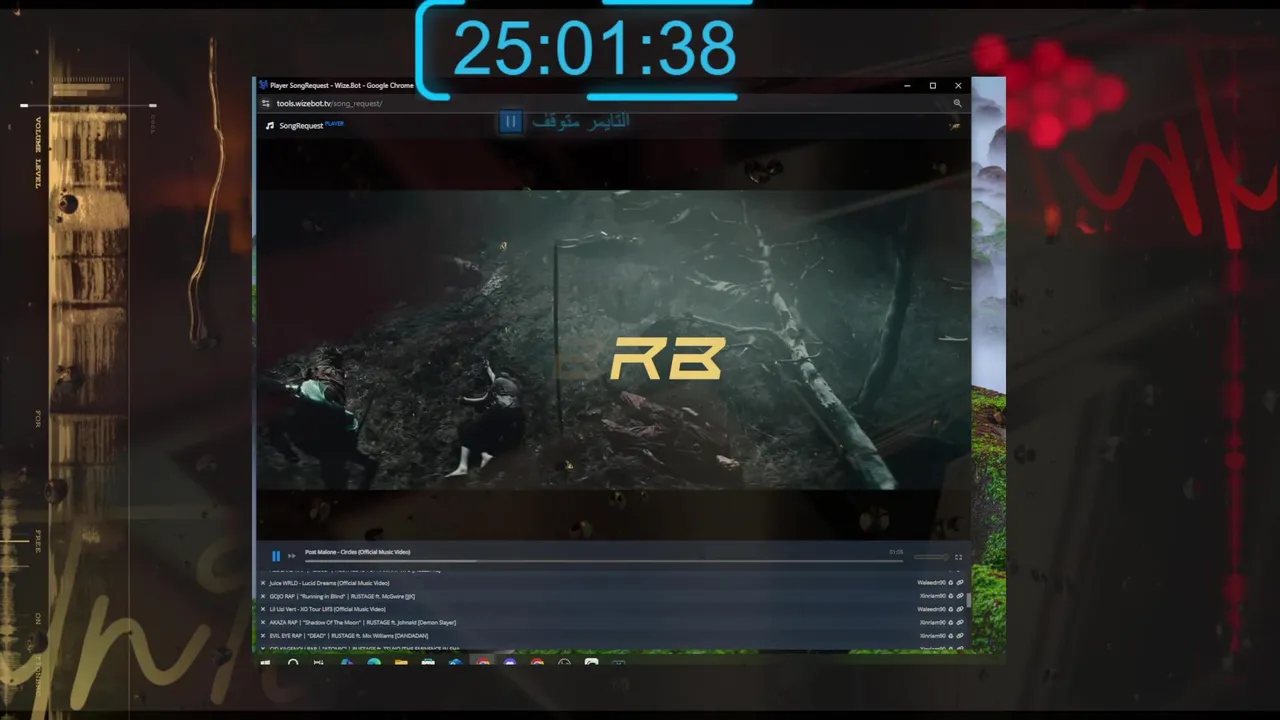Remove the GOJO RAP song from the queue
The width and height of the screenshot is (1280, 720).
pyautogui.click(x=263, y=596)
